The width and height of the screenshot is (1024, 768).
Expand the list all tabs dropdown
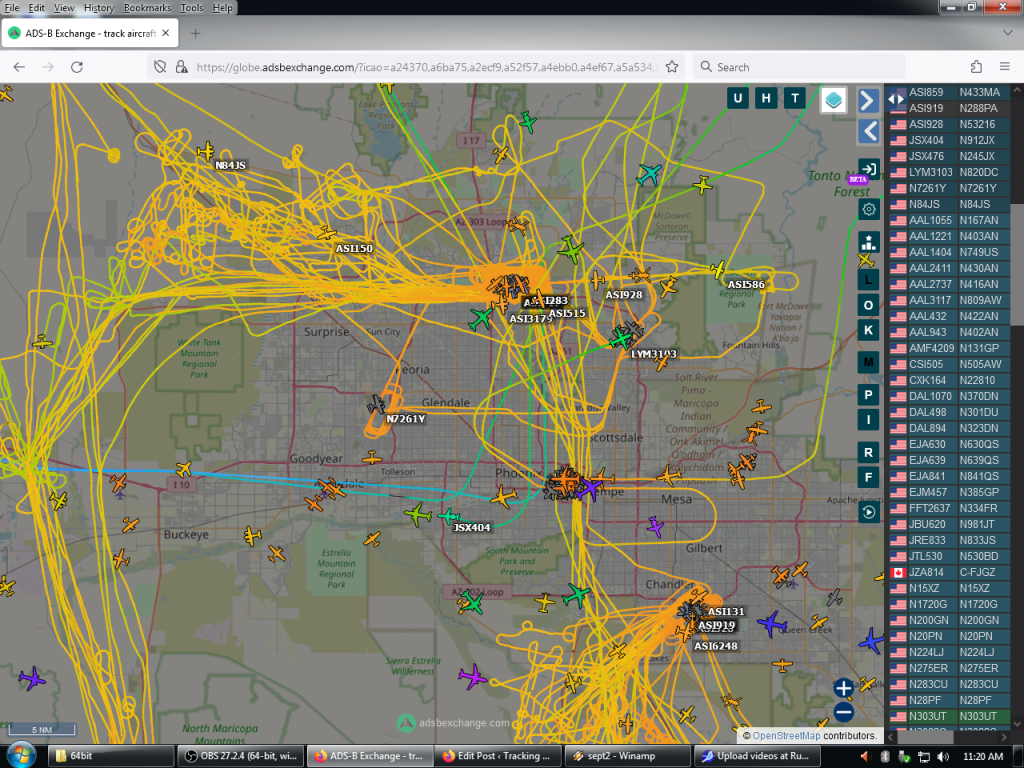pyautogui.click(x=1008, y=33)
